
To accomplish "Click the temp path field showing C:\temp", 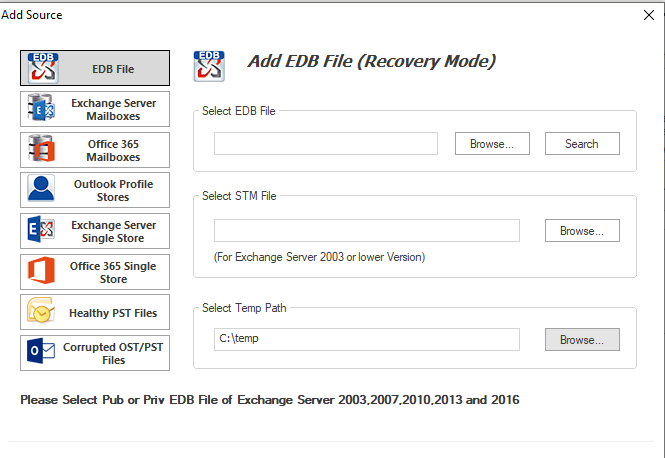I will click(x=367, y=340).
